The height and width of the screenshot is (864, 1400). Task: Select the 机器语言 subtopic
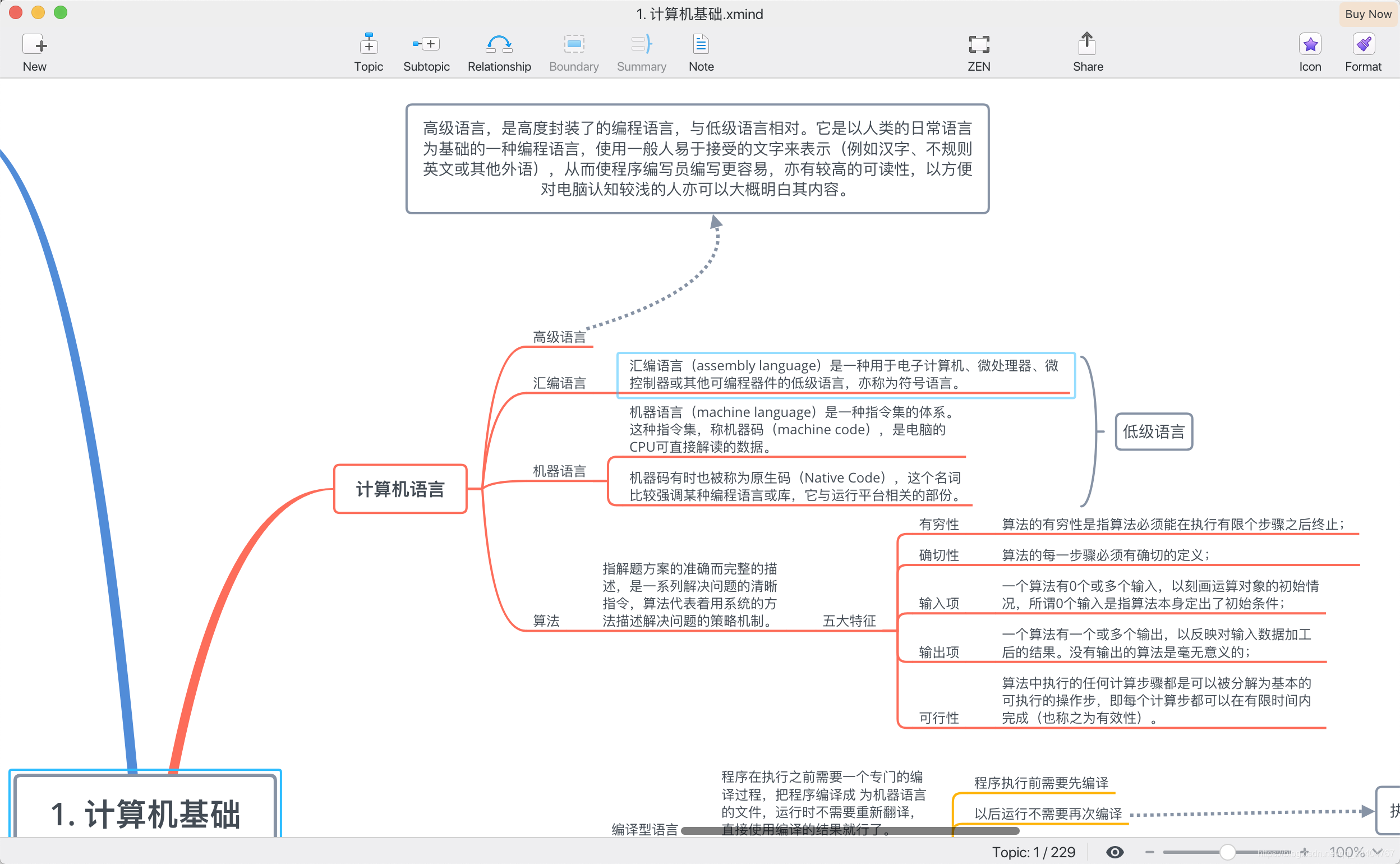(x=559, y=471)
